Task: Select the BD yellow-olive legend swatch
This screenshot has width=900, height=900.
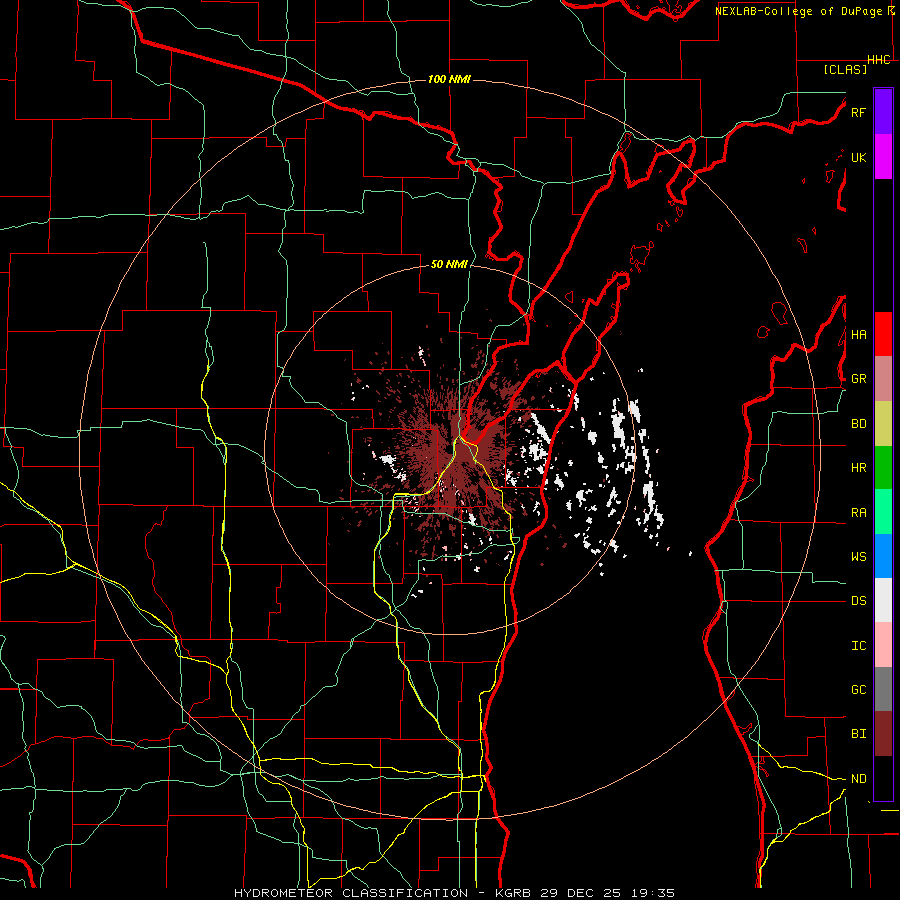Action: (x=883, y=423)
